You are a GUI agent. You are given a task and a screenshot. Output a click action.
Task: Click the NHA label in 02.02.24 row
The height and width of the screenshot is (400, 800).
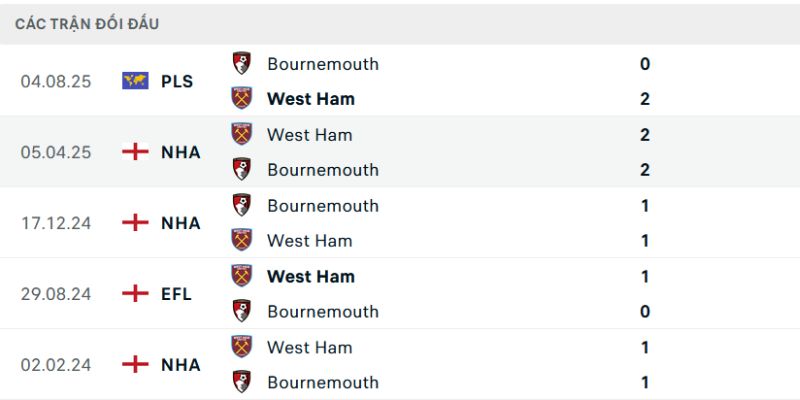pos(180,365)
